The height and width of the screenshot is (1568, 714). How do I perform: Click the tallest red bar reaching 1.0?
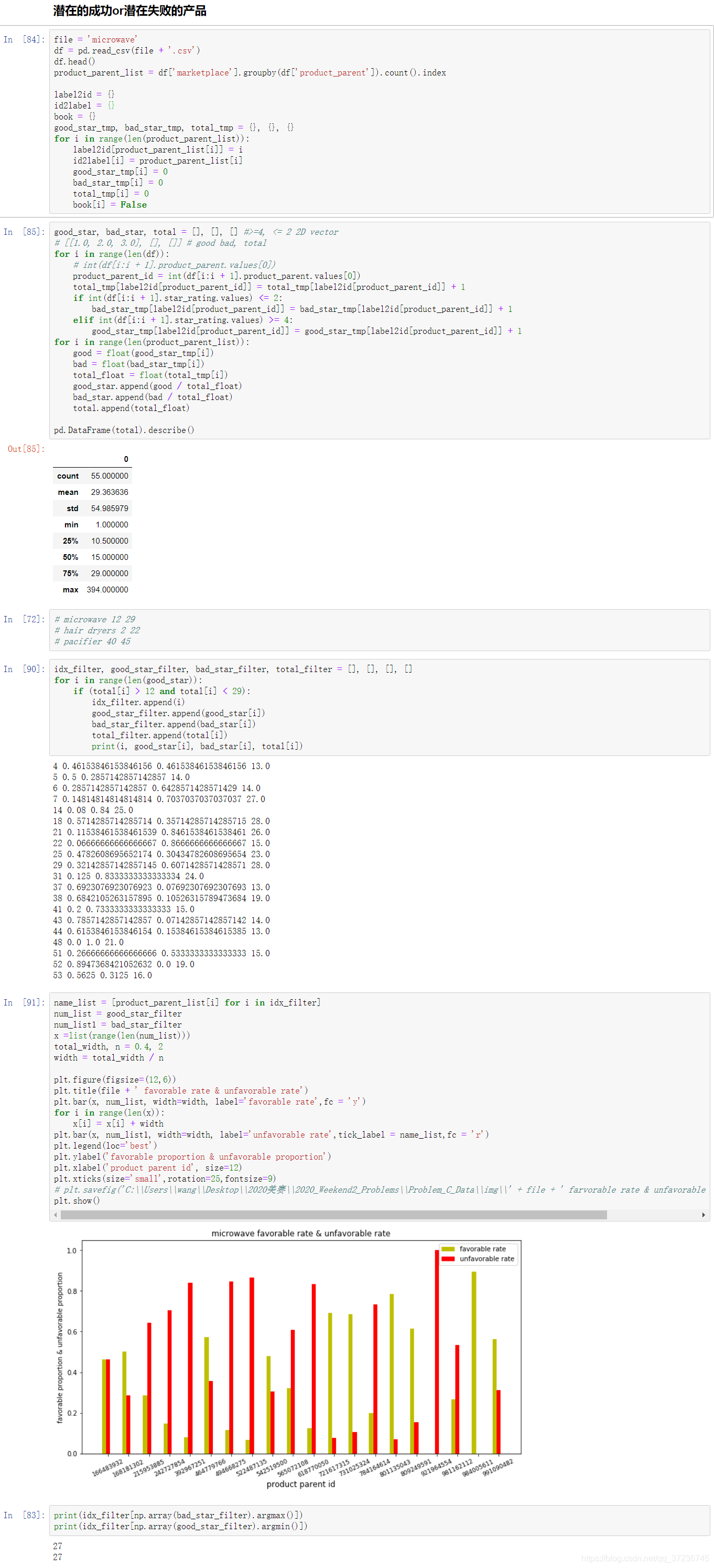click(x=437, y=1352)
